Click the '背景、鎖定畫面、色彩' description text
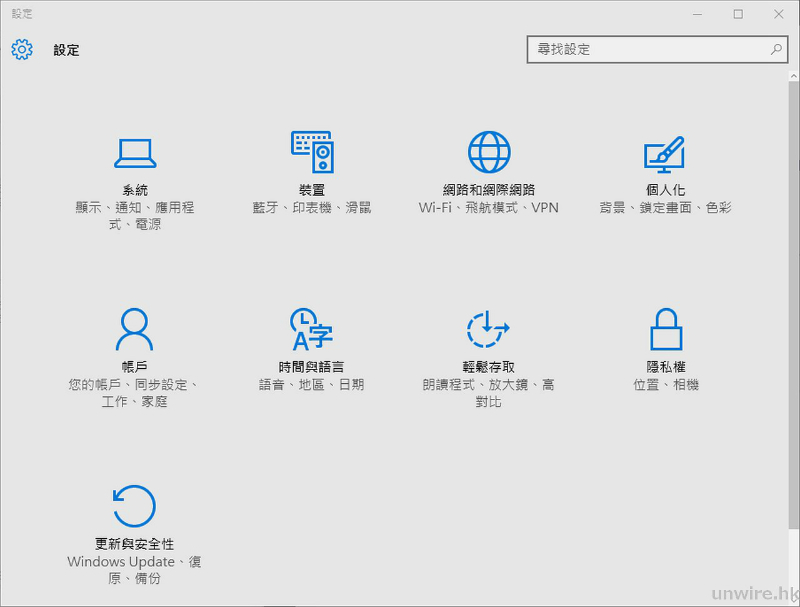The image size is (800, 607). [x=665, y=208]
